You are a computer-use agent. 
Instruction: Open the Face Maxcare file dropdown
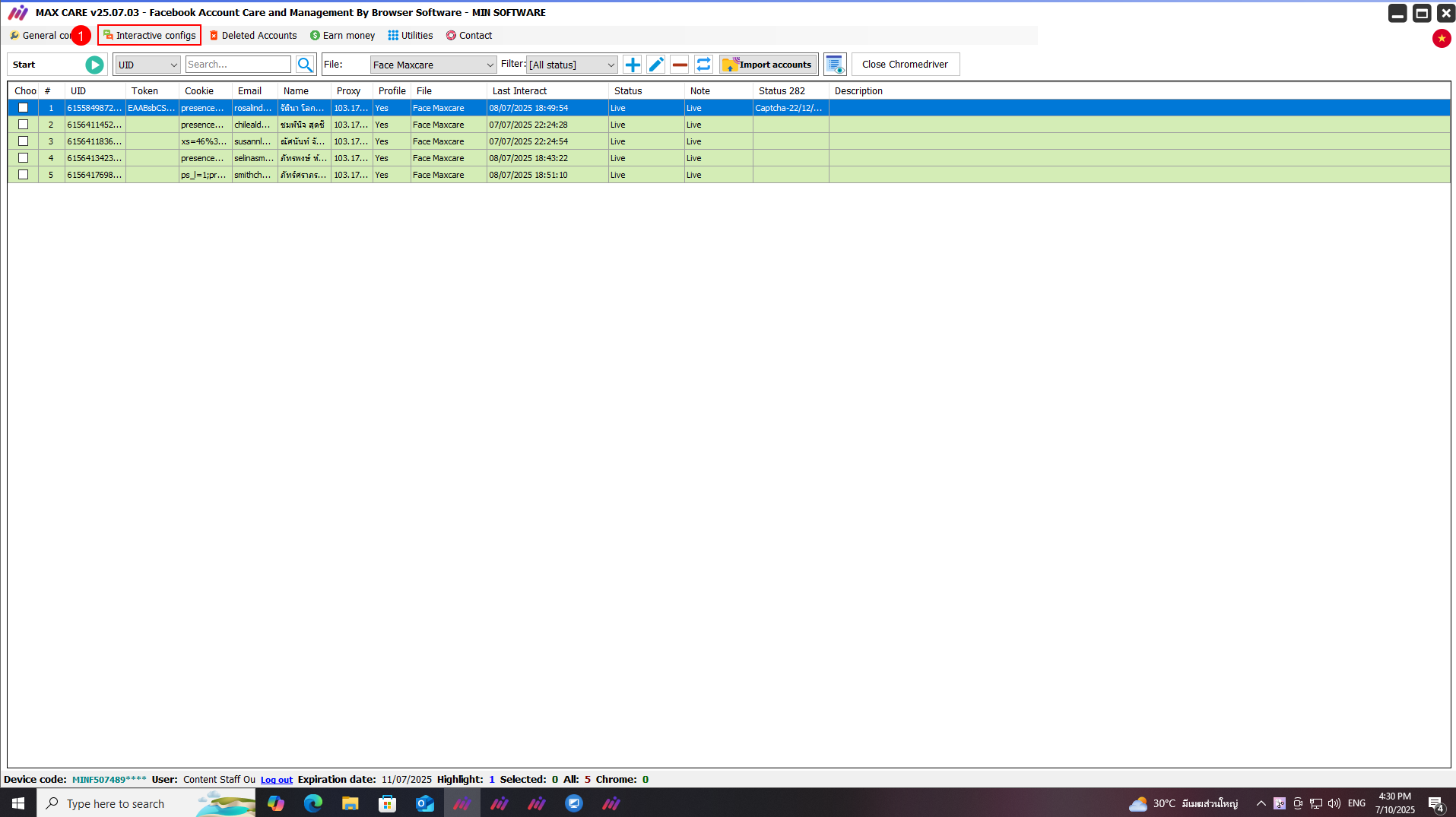click(433, 65)
